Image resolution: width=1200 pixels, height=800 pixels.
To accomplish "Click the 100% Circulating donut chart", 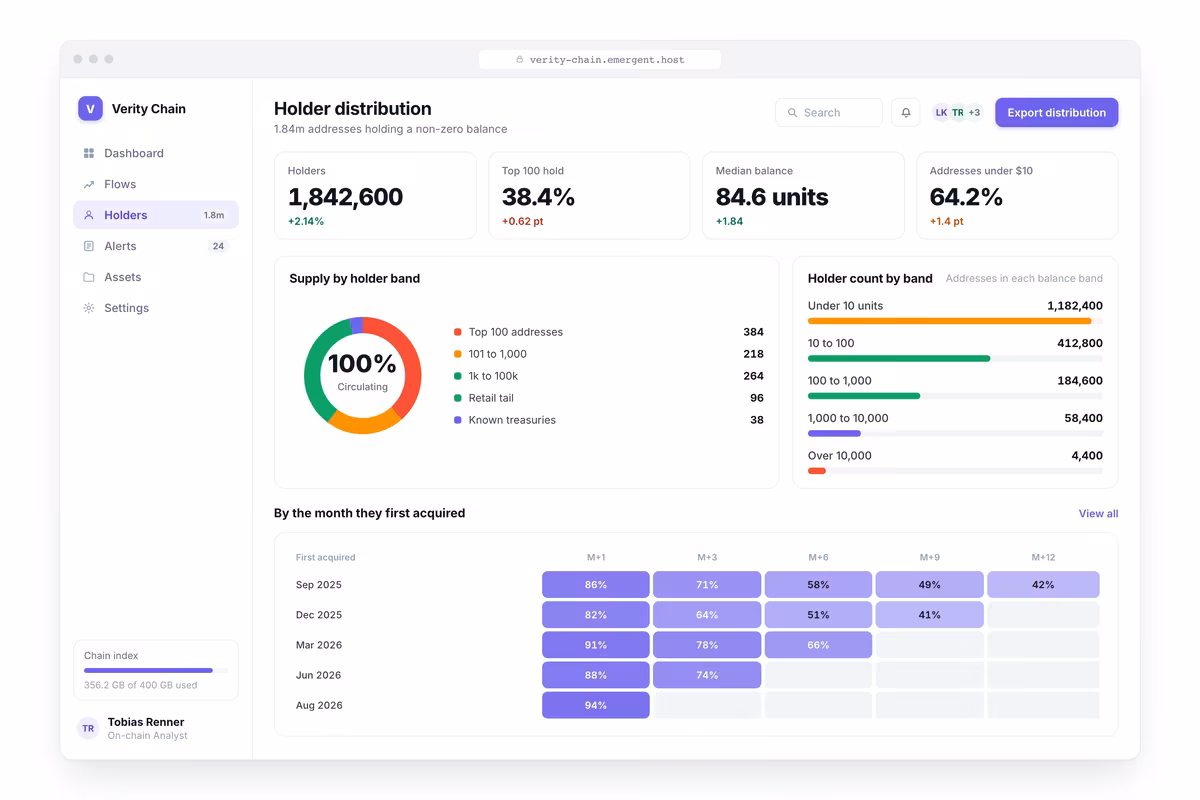I will click(x=362, y=375).
